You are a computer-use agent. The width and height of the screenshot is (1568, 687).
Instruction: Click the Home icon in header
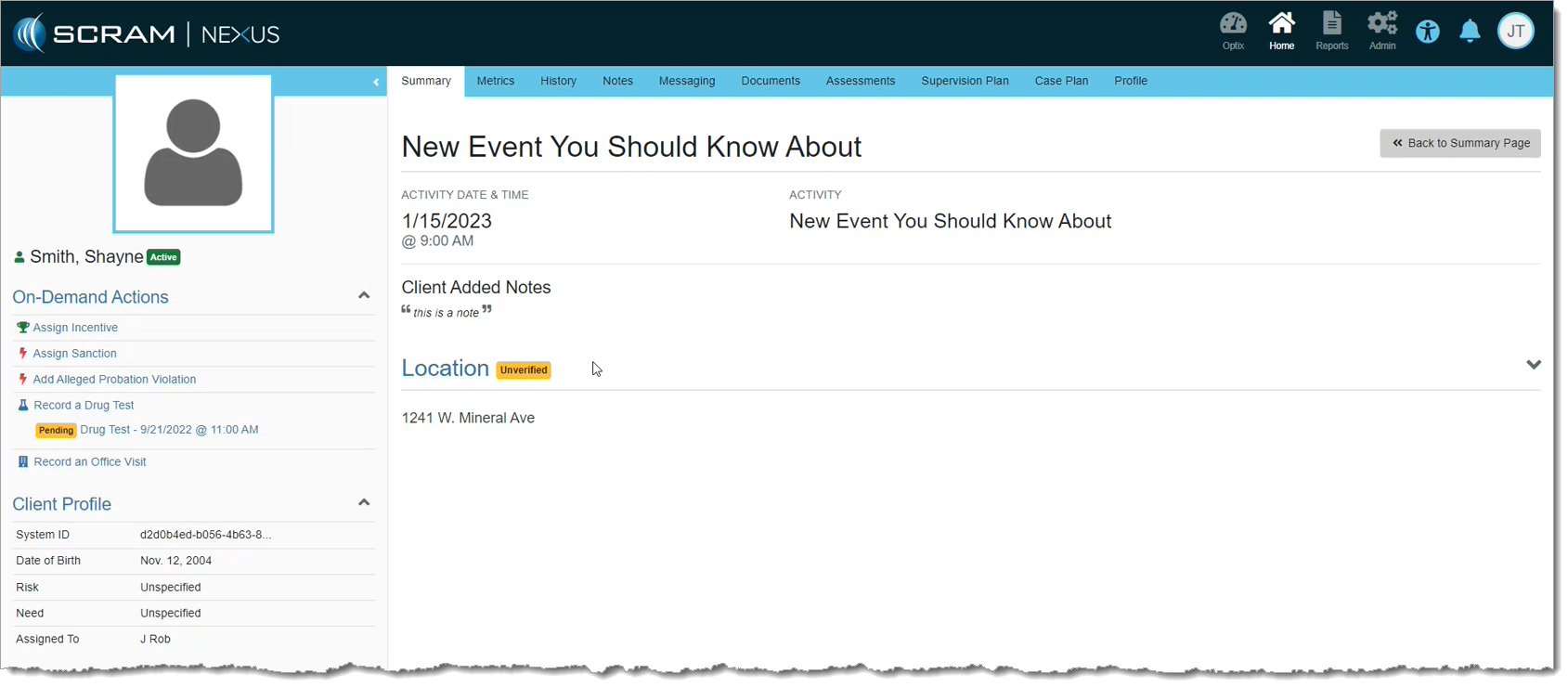(1281, 31)
